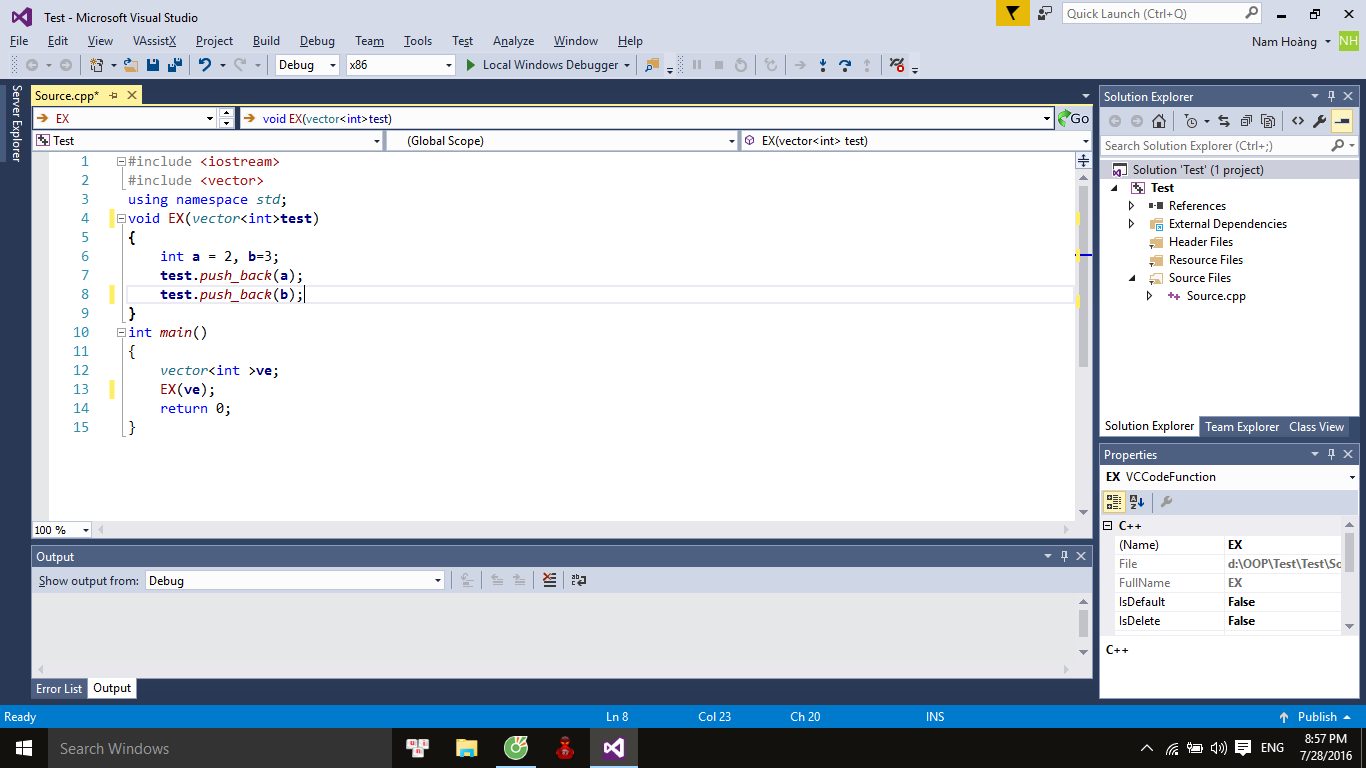Image resolution: width=1366 pixels, height=768 pixels.
Task: Open Solution Explorer Properties wrench icon
Action: coord(1319,121)
